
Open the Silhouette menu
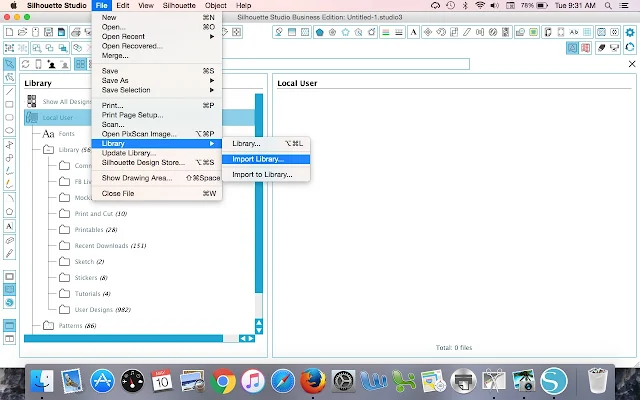[x=179, y=5]
